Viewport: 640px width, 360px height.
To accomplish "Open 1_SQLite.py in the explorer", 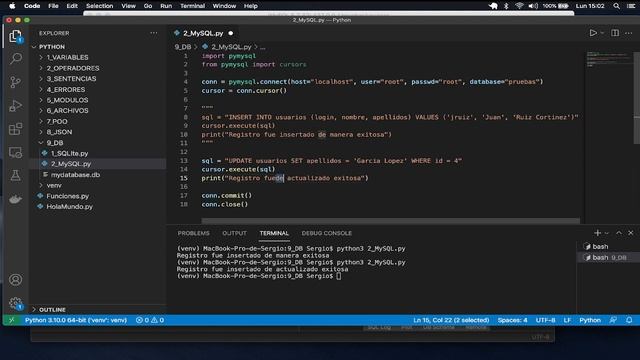I will (x=69, y=153).
